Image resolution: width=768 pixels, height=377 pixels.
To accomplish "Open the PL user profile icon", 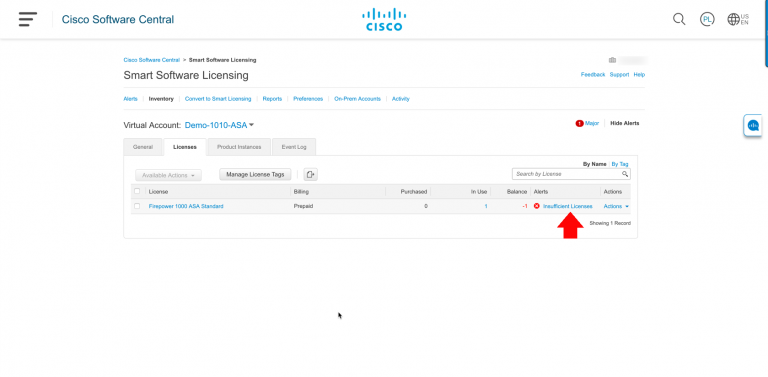I will click(707, 19).
